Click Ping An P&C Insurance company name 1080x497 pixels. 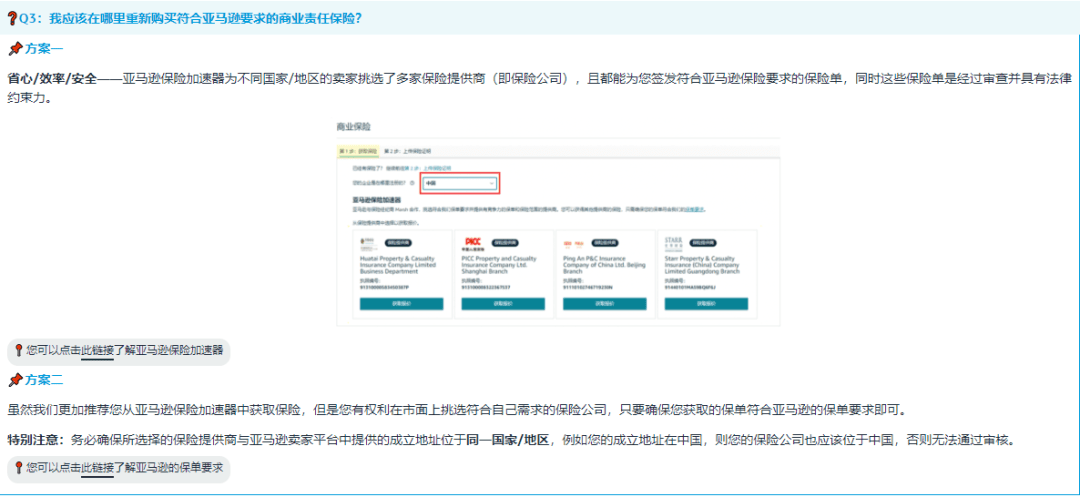click(604, 265)
